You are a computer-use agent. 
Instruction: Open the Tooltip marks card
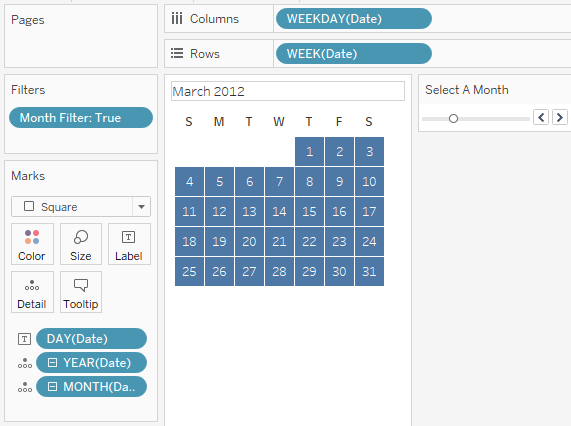point(80,292)
